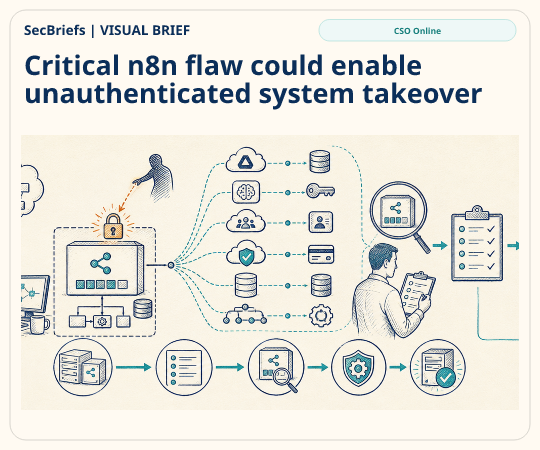Click the computer monitor at left edge
The height and width of the screenshot is (450, 540).
pyautogui.click(x=34, y=294)
